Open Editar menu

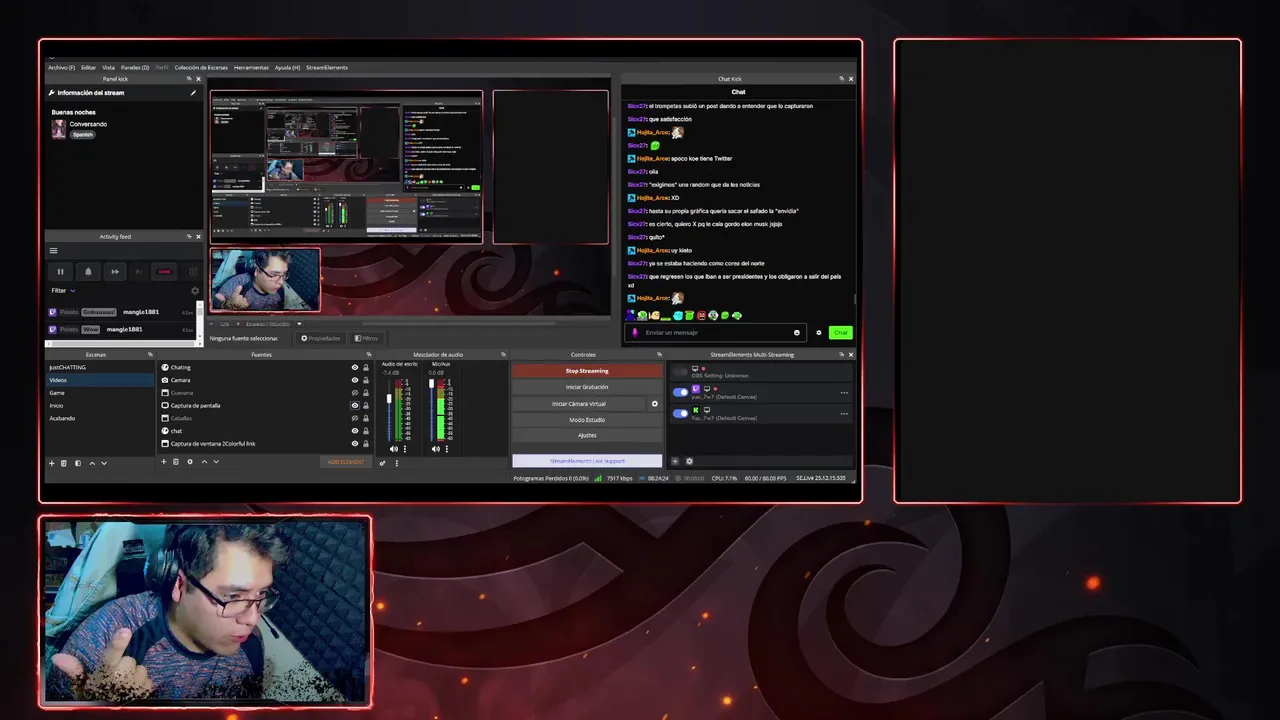89,67
